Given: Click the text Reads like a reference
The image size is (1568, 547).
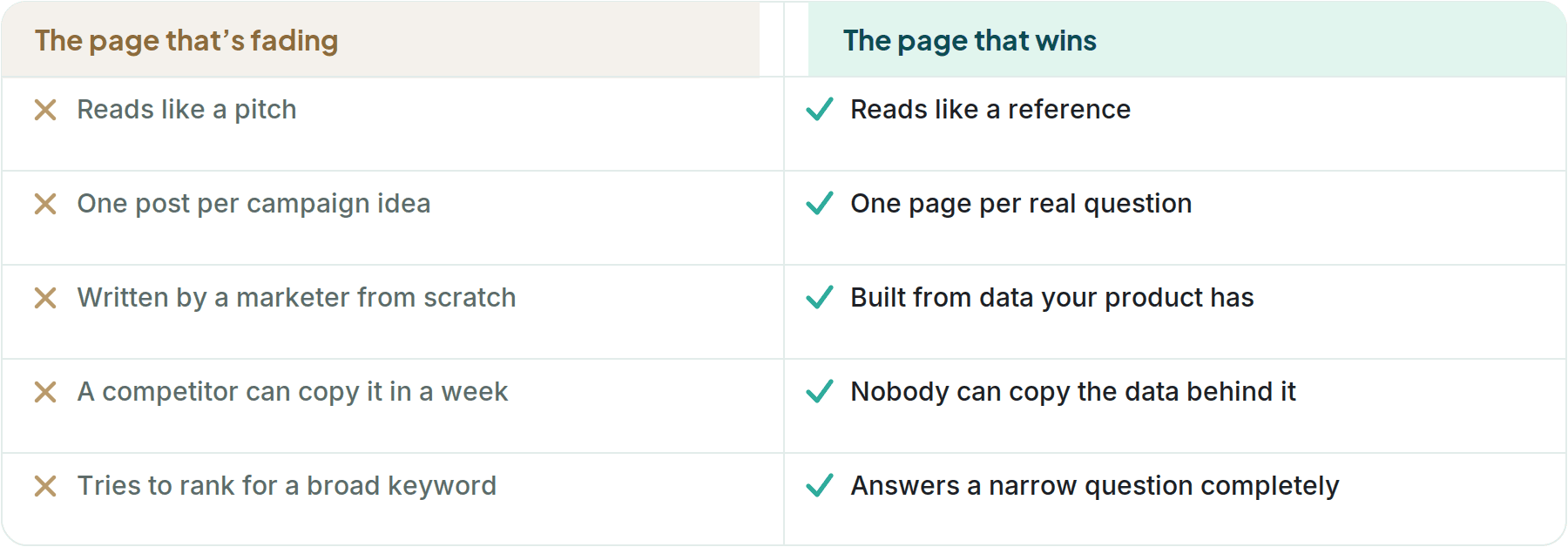Looking at the screenshot, I should (x=990, y=110).
